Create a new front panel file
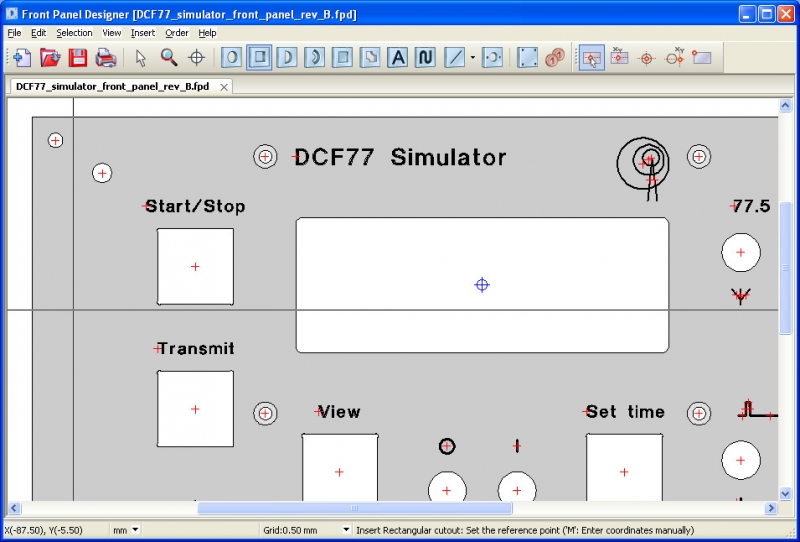 [x=21, y=57]
